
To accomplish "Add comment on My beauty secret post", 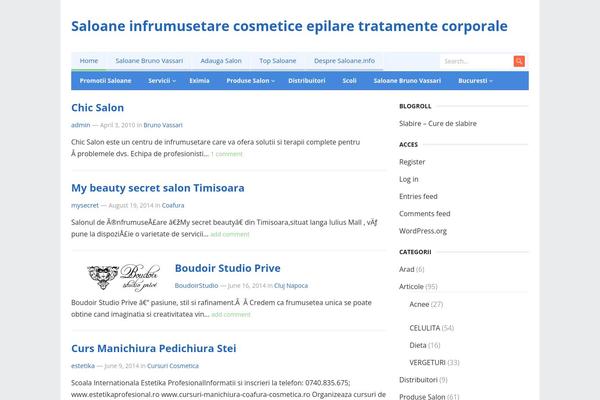I will point(230,234).
